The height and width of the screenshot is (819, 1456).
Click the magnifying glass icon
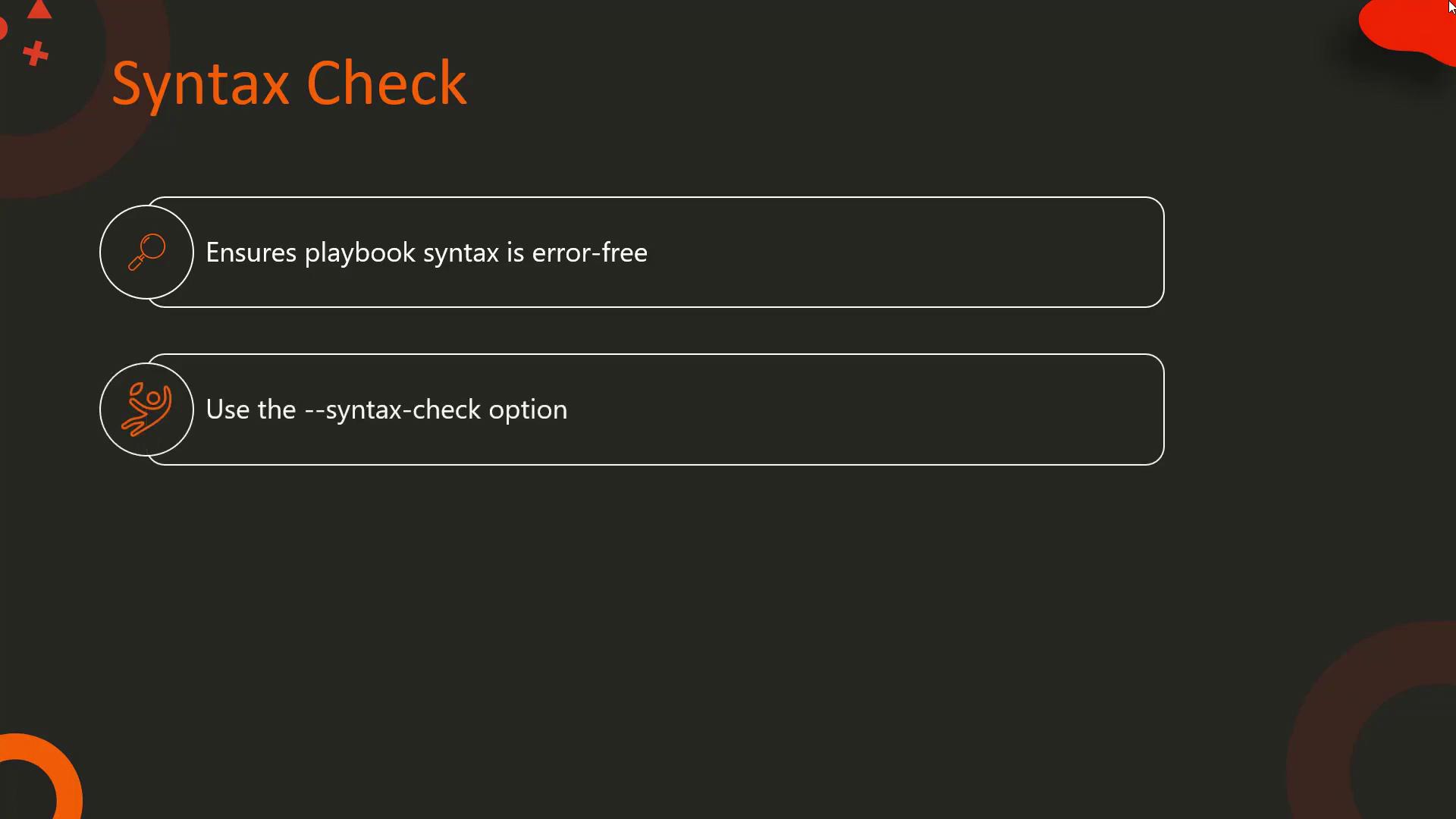coord(146,252)
